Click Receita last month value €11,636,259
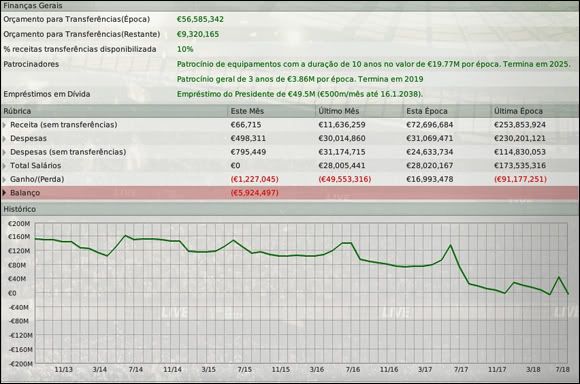Image resolution: width=580 pixels, height=384 pixels. (x=342, y=125)
